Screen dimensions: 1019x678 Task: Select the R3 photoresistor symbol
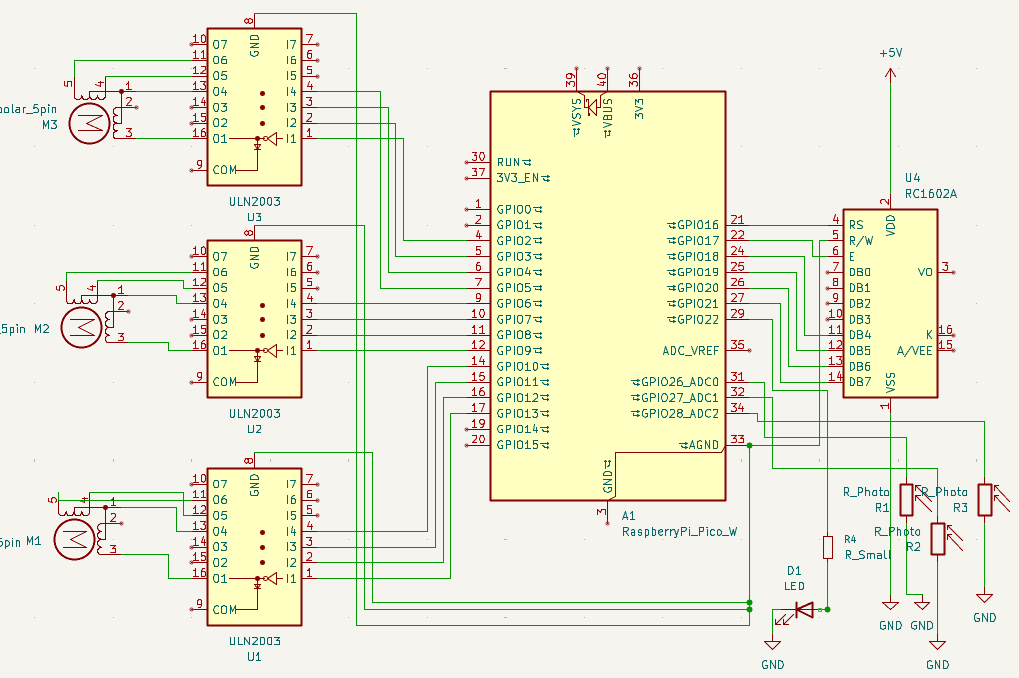985,499
